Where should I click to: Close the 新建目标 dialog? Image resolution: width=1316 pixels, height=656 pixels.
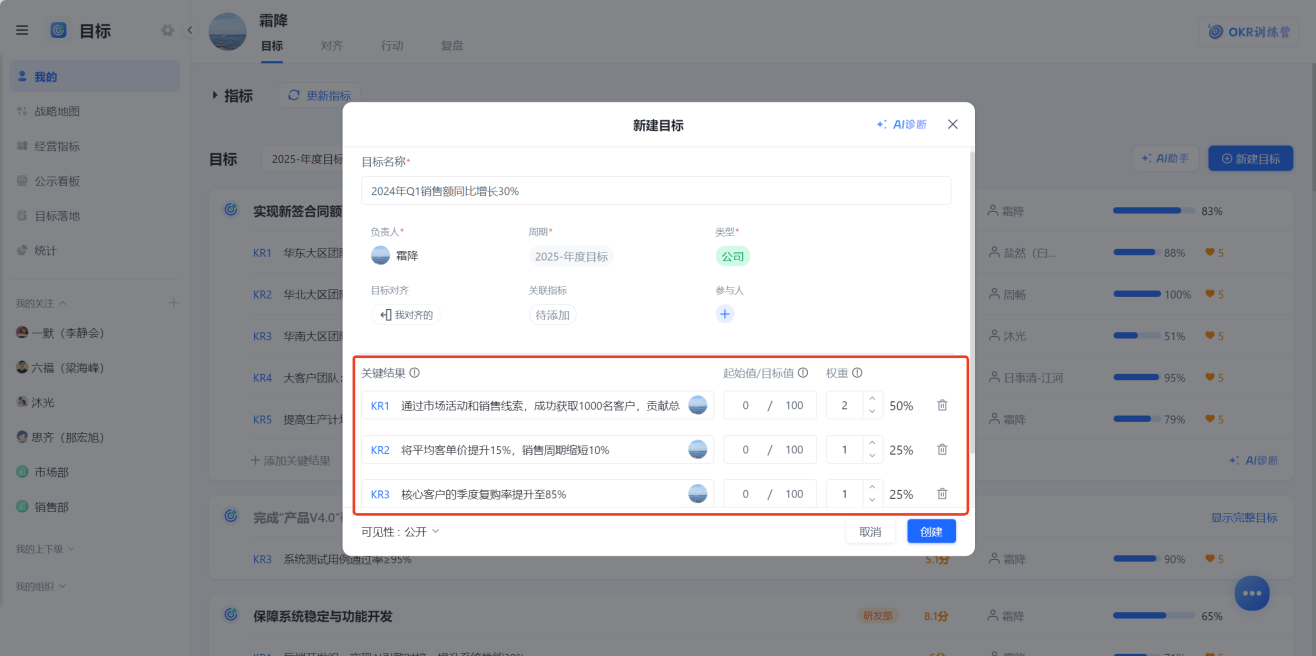(x=952, y=124)
